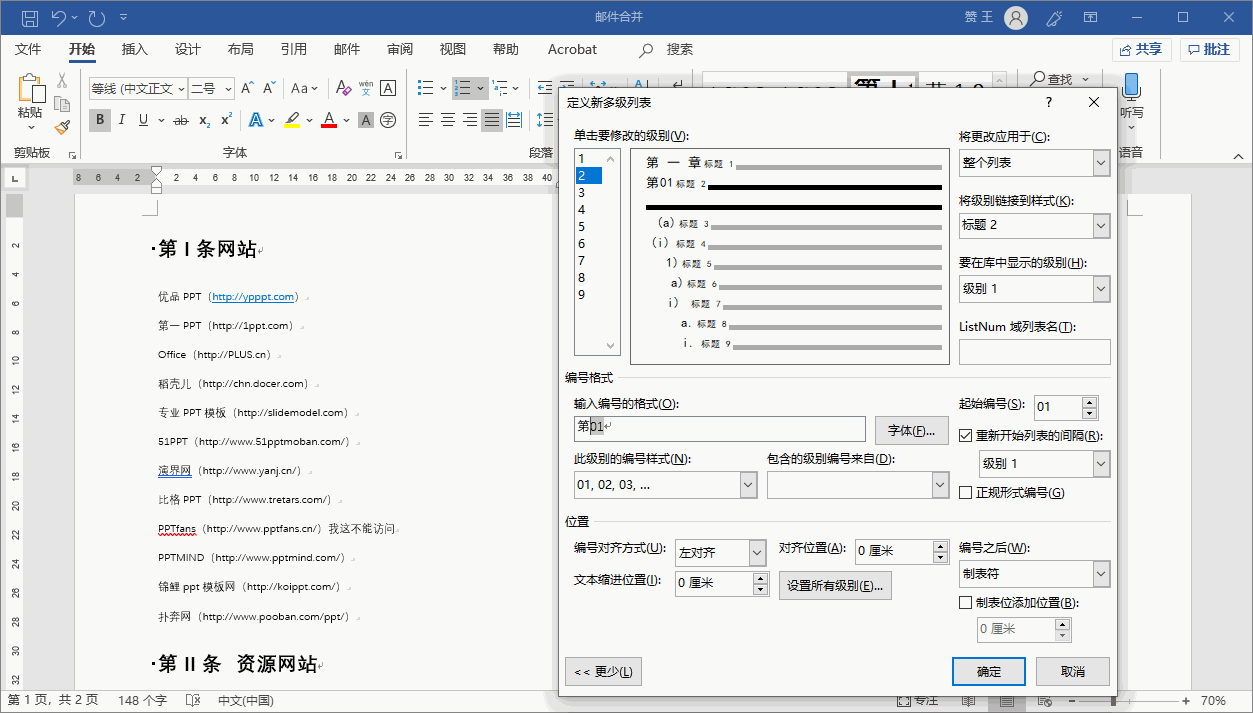Uncheck the 重新开始列表的间隔 checkbox
1253x713 pixels.
click(966, 436)
